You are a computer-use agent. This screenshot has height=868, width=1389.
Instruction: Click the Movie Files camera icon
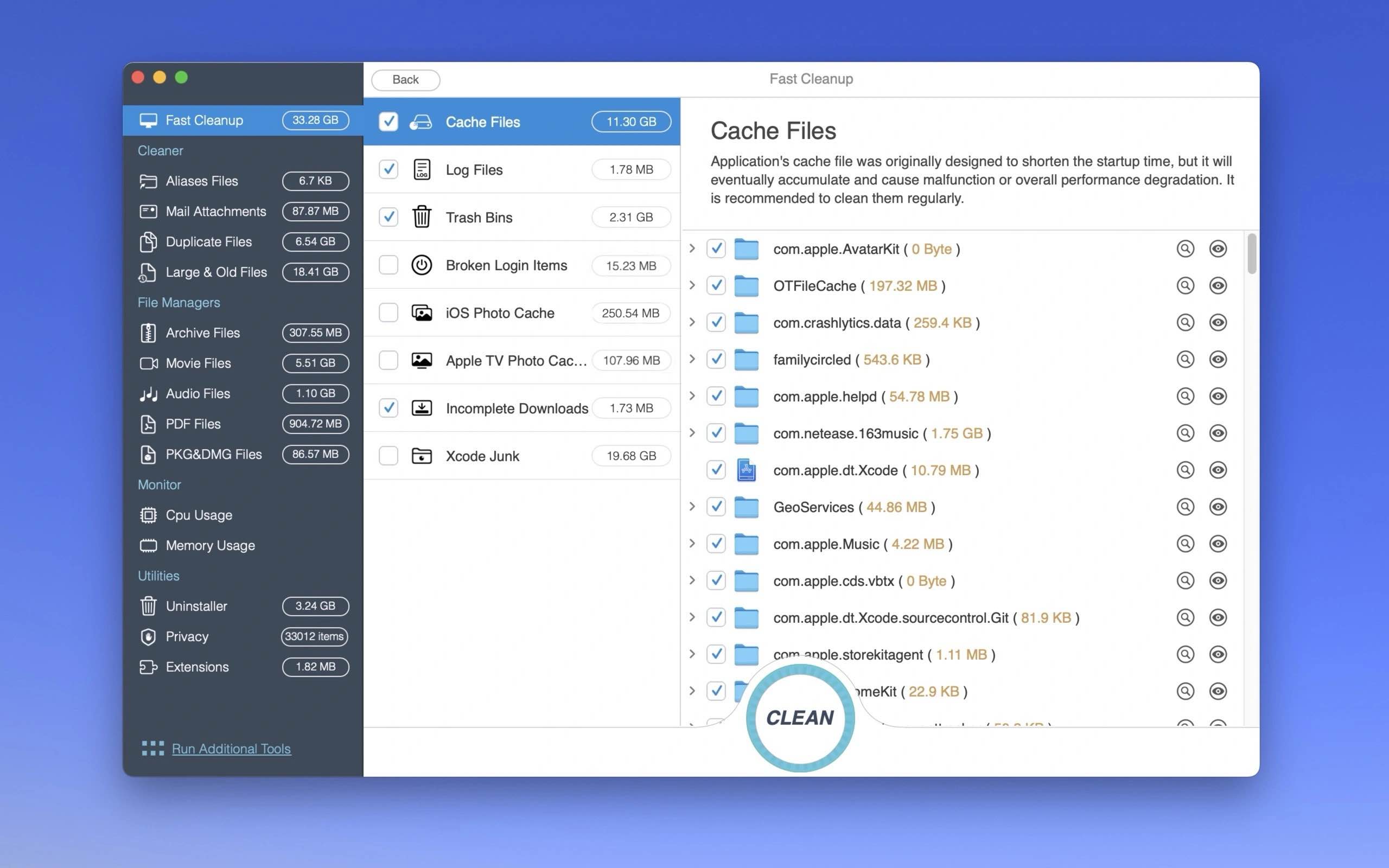tap(149, 363)
